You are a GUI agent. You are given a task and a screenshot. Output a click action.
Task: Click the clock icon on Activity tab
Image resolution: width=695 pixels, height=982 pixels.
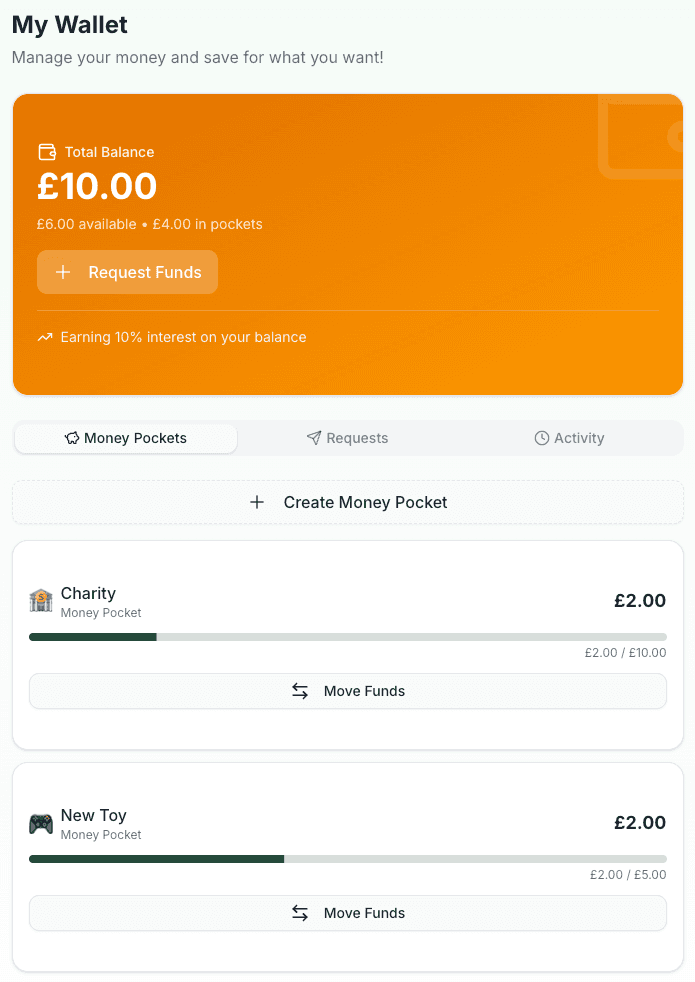click(542, 438)
